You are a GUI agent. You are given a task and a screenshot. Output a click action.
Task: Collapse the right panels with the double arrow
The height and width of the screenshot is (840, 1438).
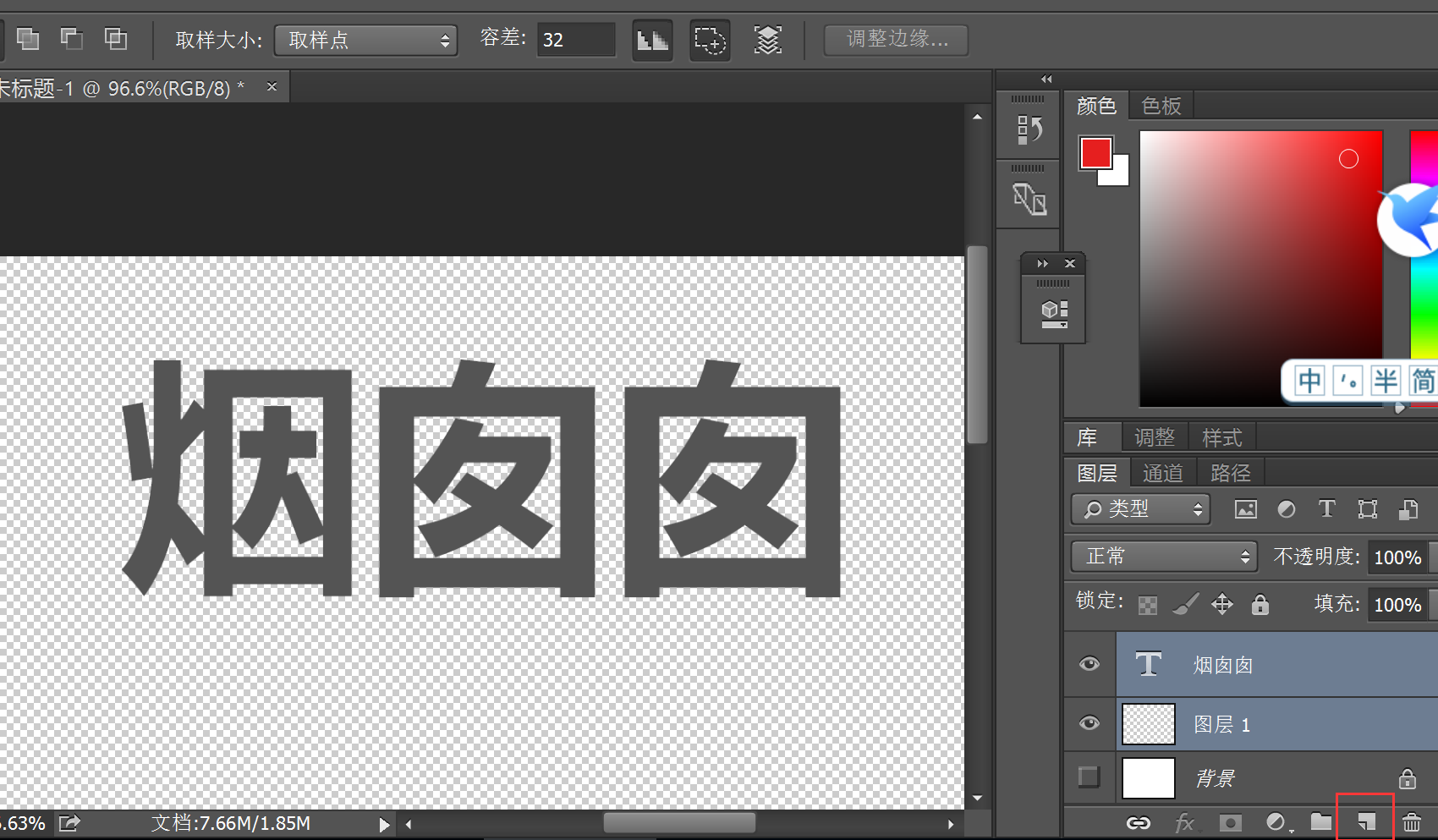[x=1046, y=80]
